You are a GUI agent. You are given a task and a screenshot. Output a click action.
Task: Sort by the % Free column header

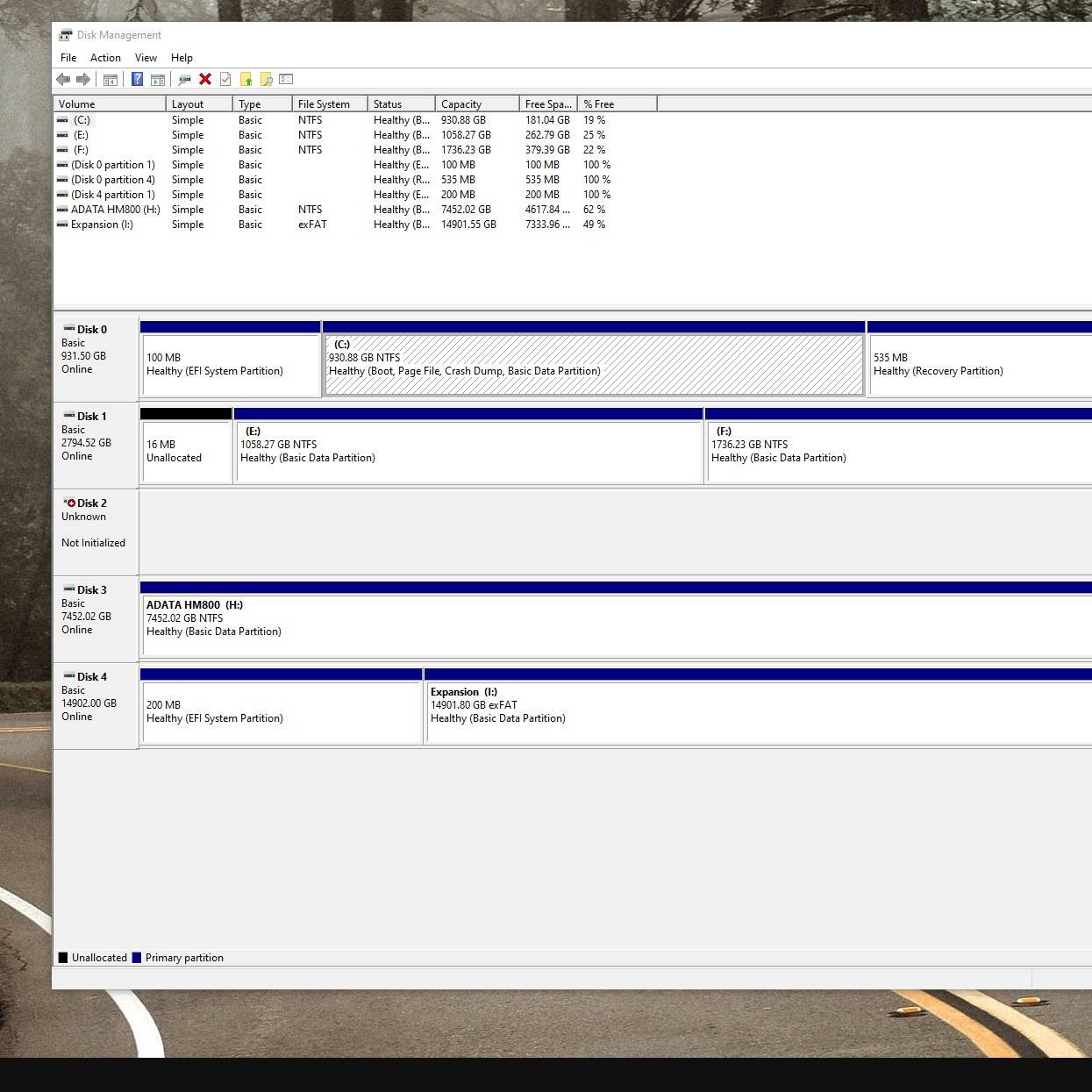(x=617, y=103)
